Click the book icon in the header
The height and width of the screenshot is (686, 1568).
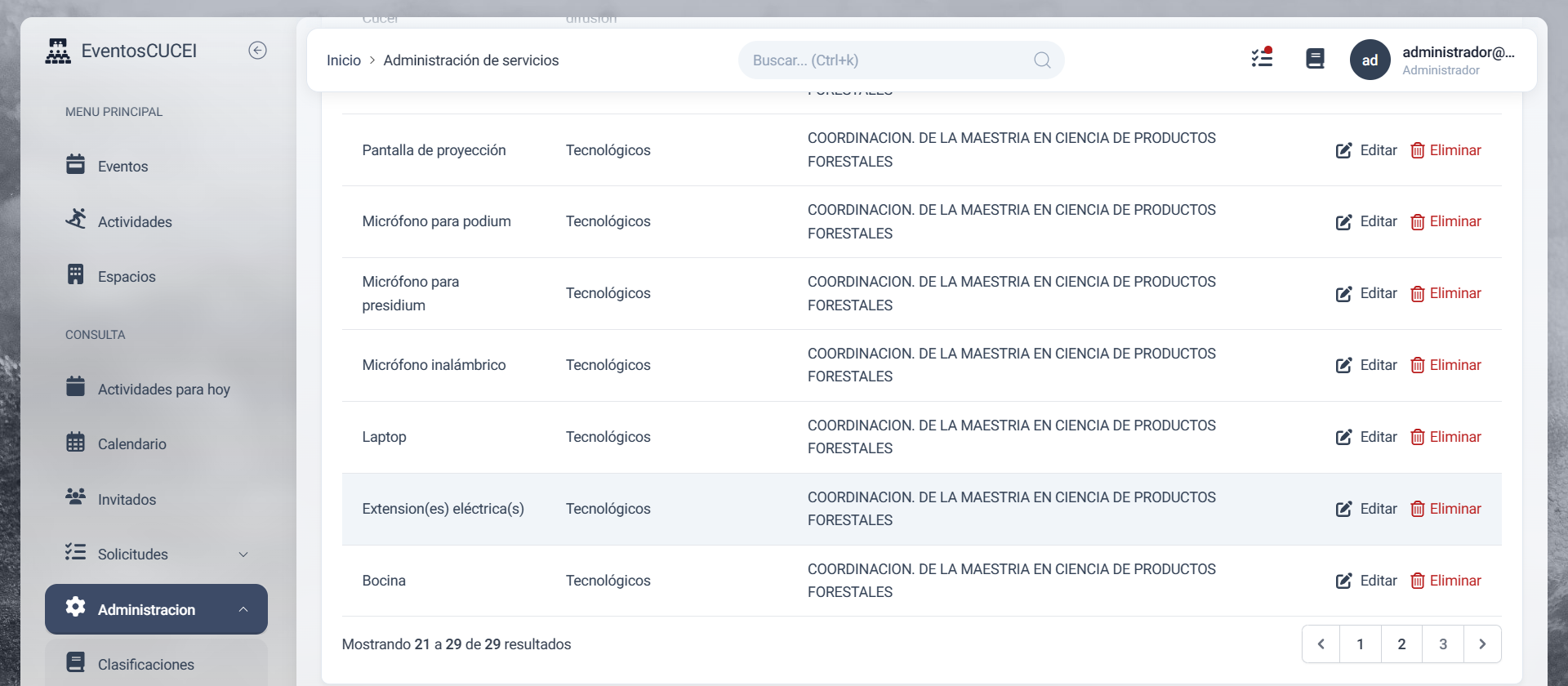point(1315,59)
